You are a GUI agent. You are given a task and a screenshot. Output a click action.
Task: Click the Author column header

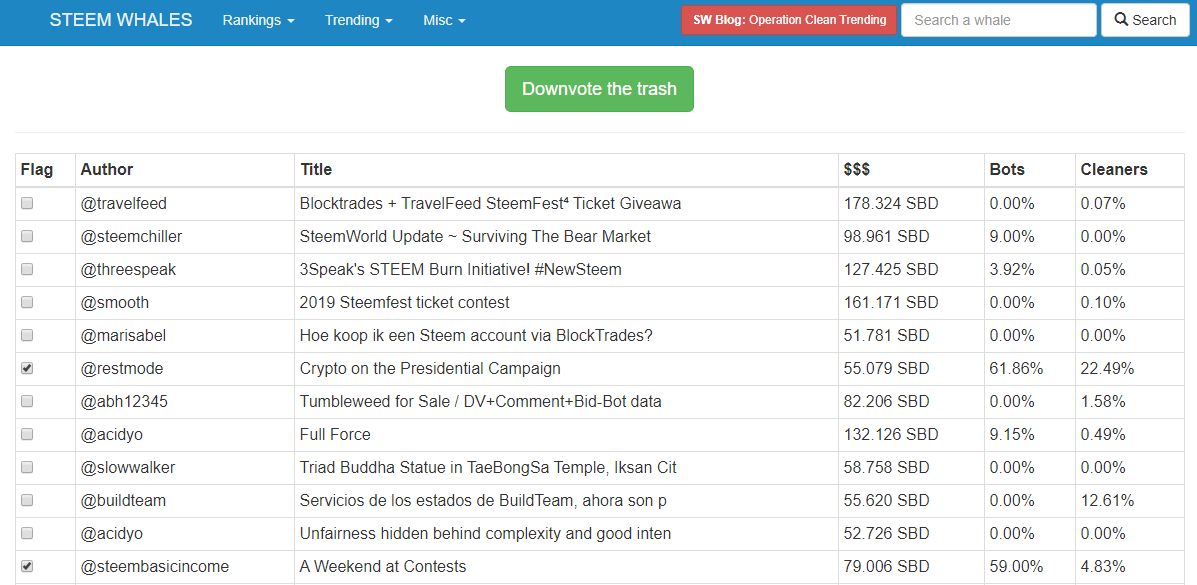click(107, 170)
